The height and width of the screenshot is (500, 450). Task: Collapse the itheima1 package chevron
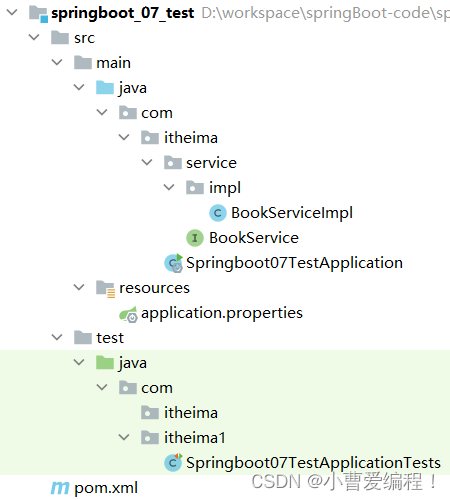[124, 437]
